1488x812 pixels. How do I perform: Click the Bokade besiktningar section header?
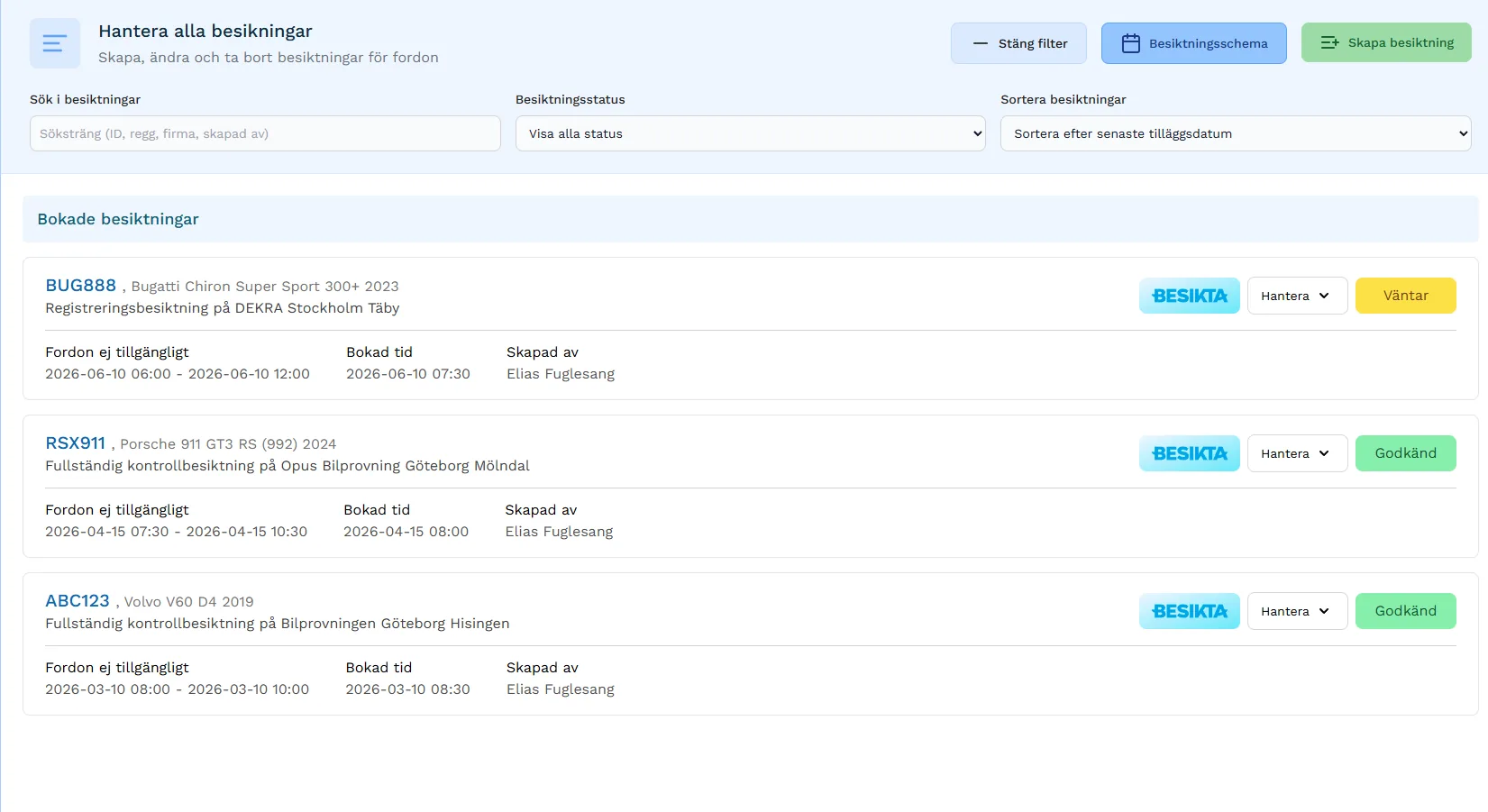tap(118, 219)
